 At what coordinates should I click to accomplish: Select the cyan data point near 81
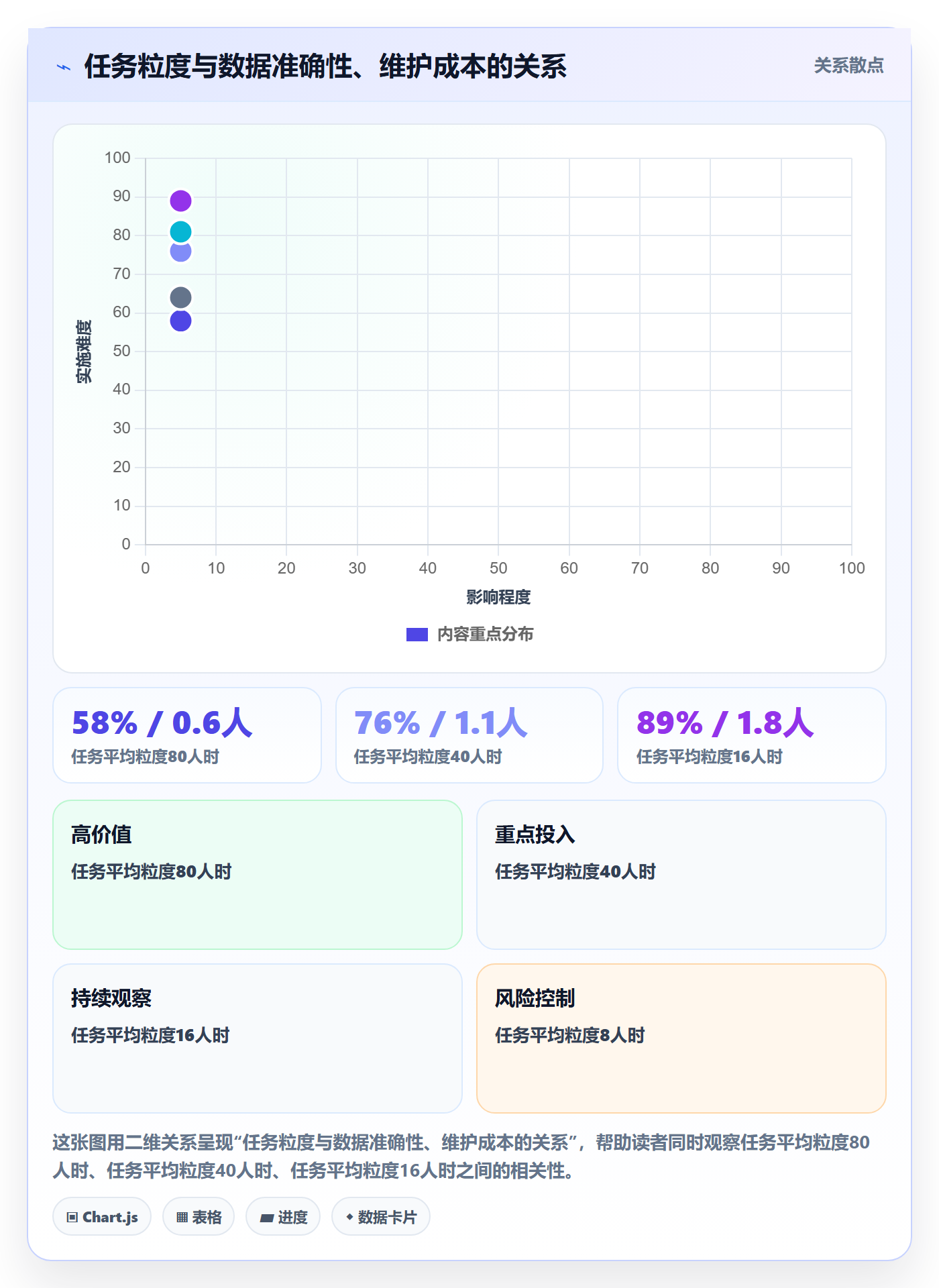click(x=180, y=231)
